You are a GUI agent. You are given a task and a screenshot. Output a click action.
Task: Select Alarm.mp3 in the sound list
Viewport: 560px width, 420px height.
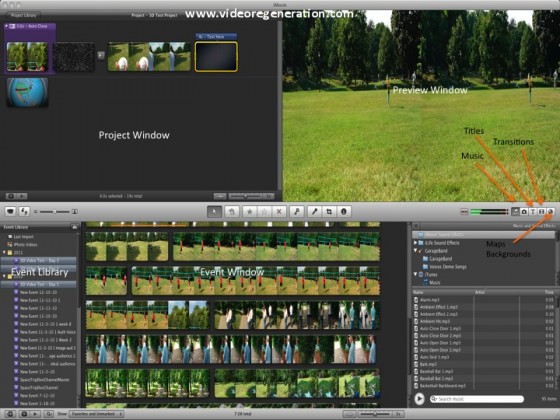click(483, 300)
